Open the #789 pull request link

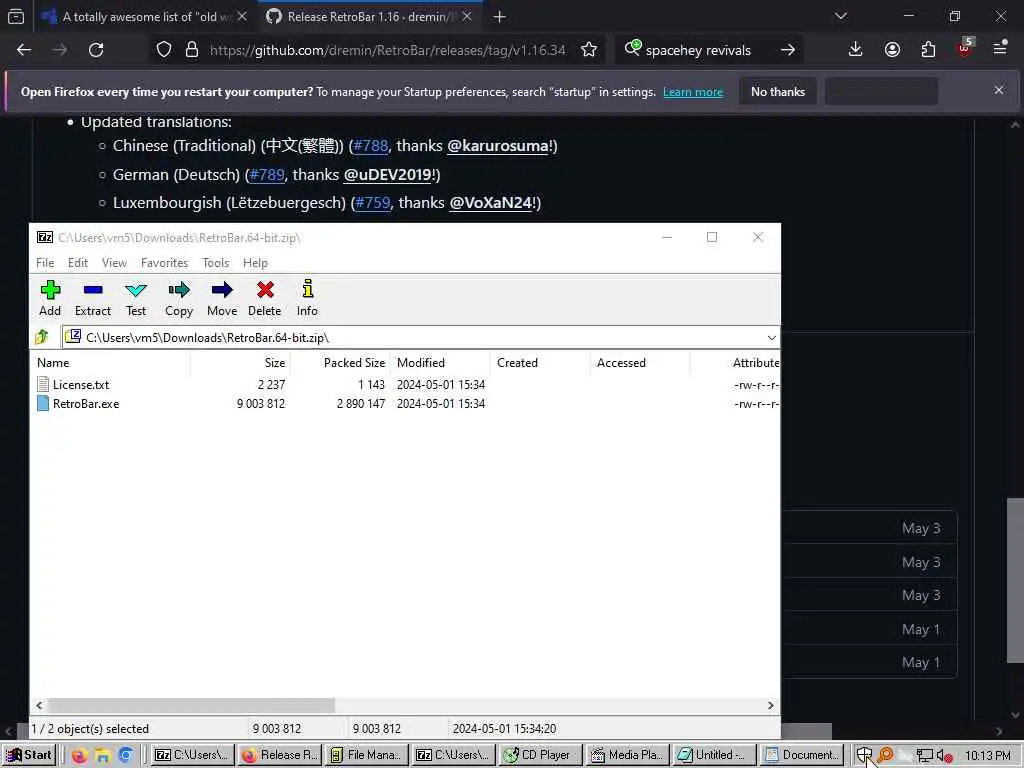267,174
